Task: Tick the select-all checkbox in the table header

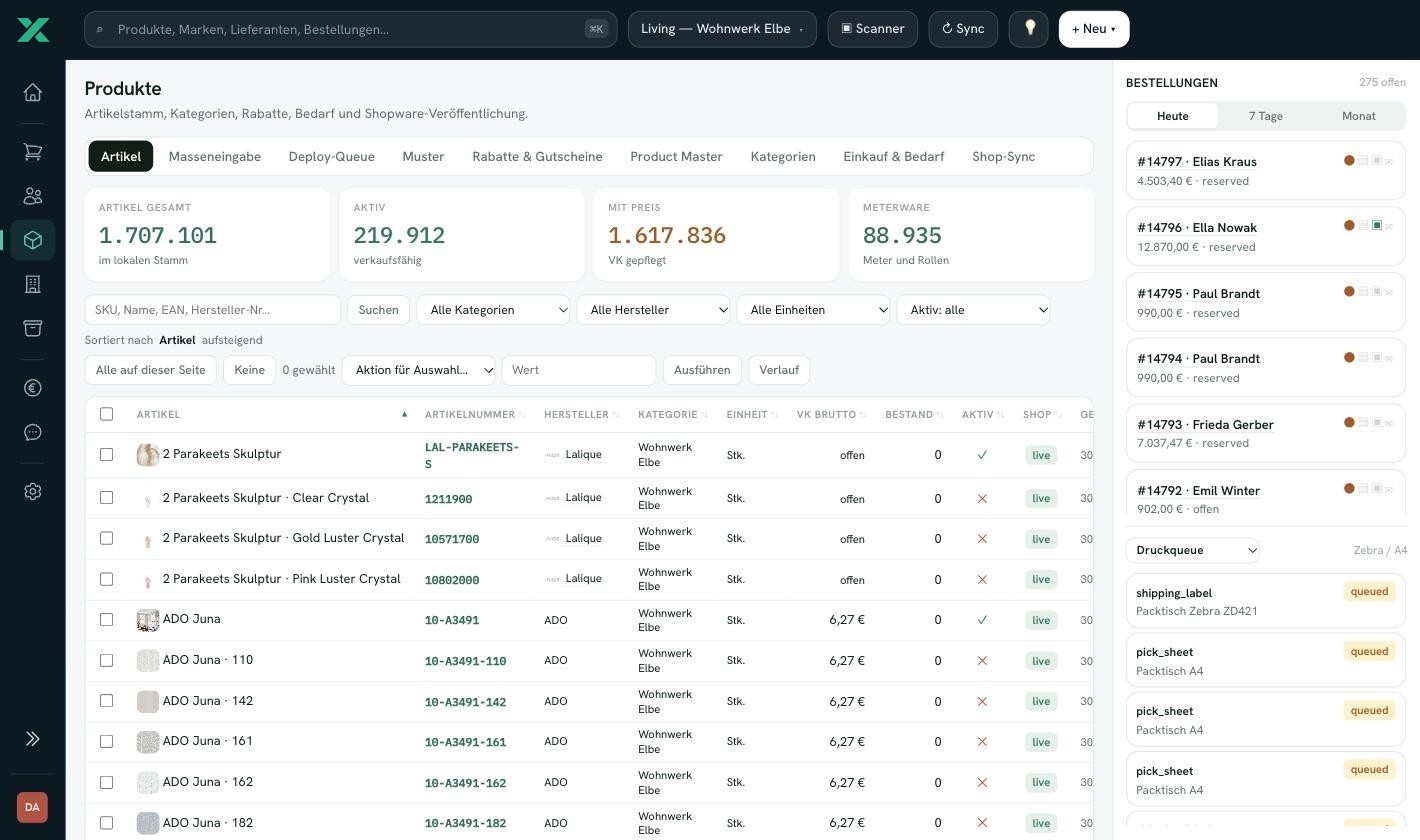Action: (107, 414)
